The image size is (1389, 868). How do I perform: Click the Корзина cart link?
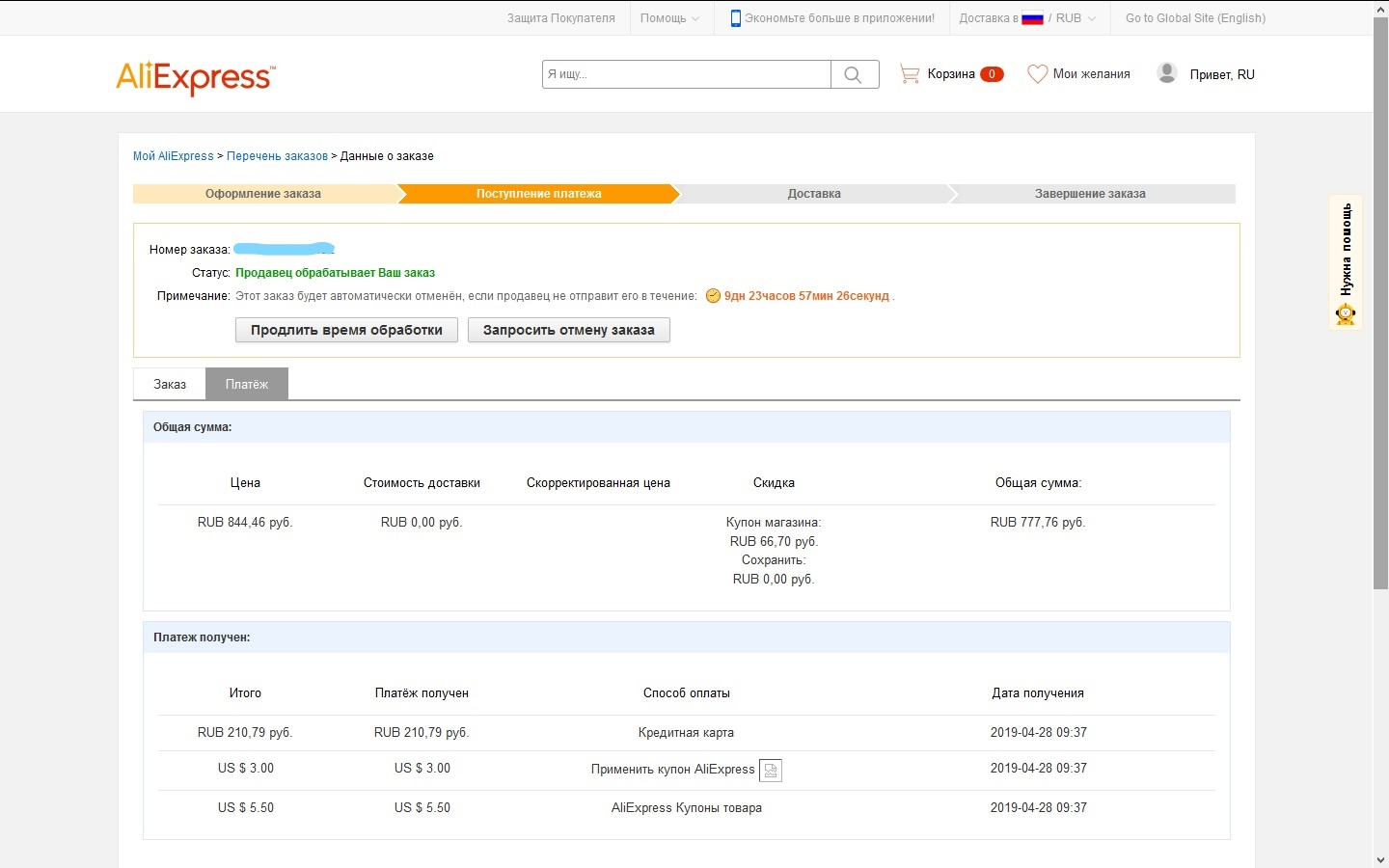[951, 74]
